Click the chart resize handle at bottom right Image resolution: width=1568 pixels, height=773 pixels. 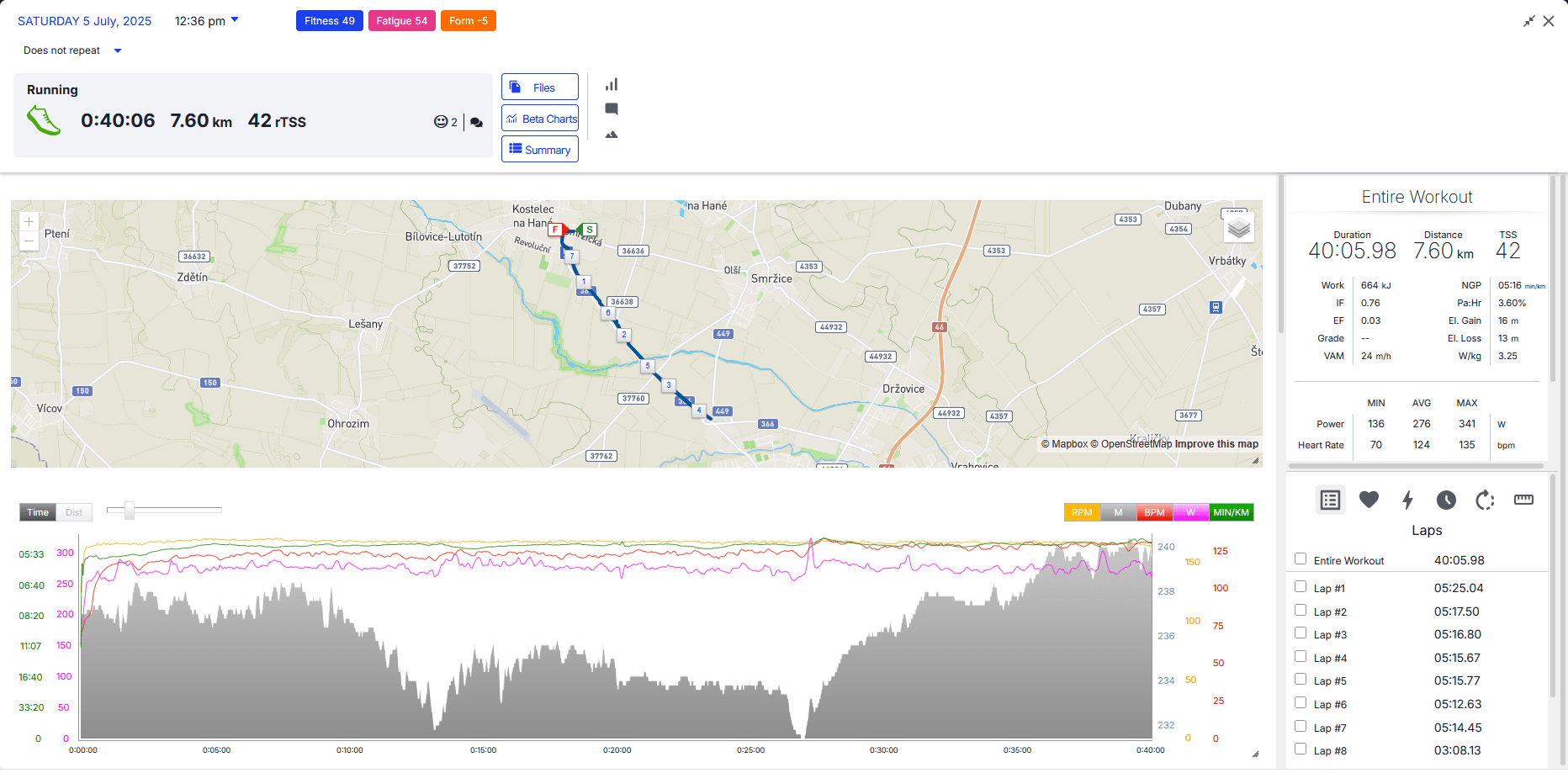[1255, 754]
